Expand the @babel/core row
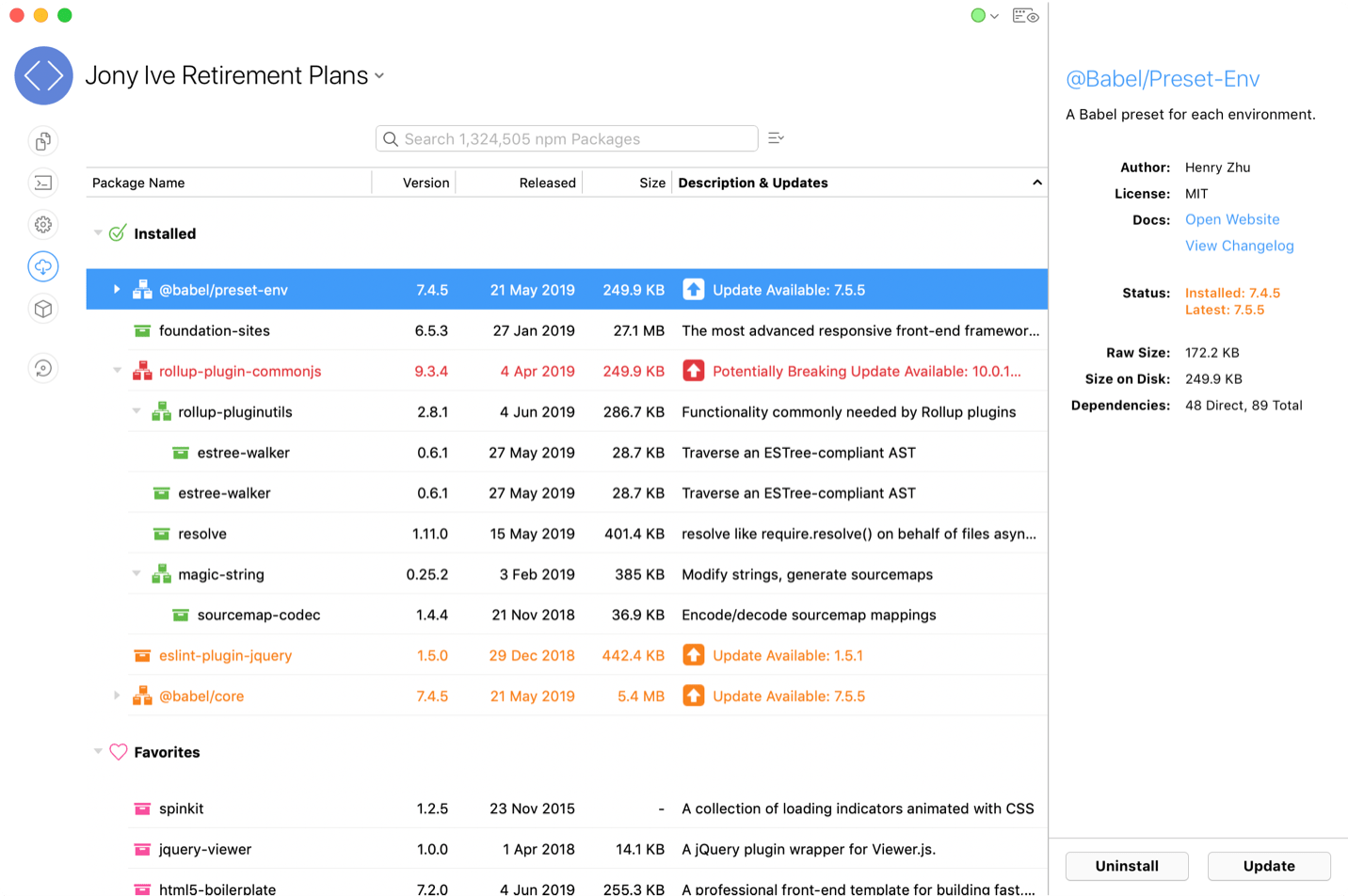Screen dimensions: 1348x896 click(117, 696)
